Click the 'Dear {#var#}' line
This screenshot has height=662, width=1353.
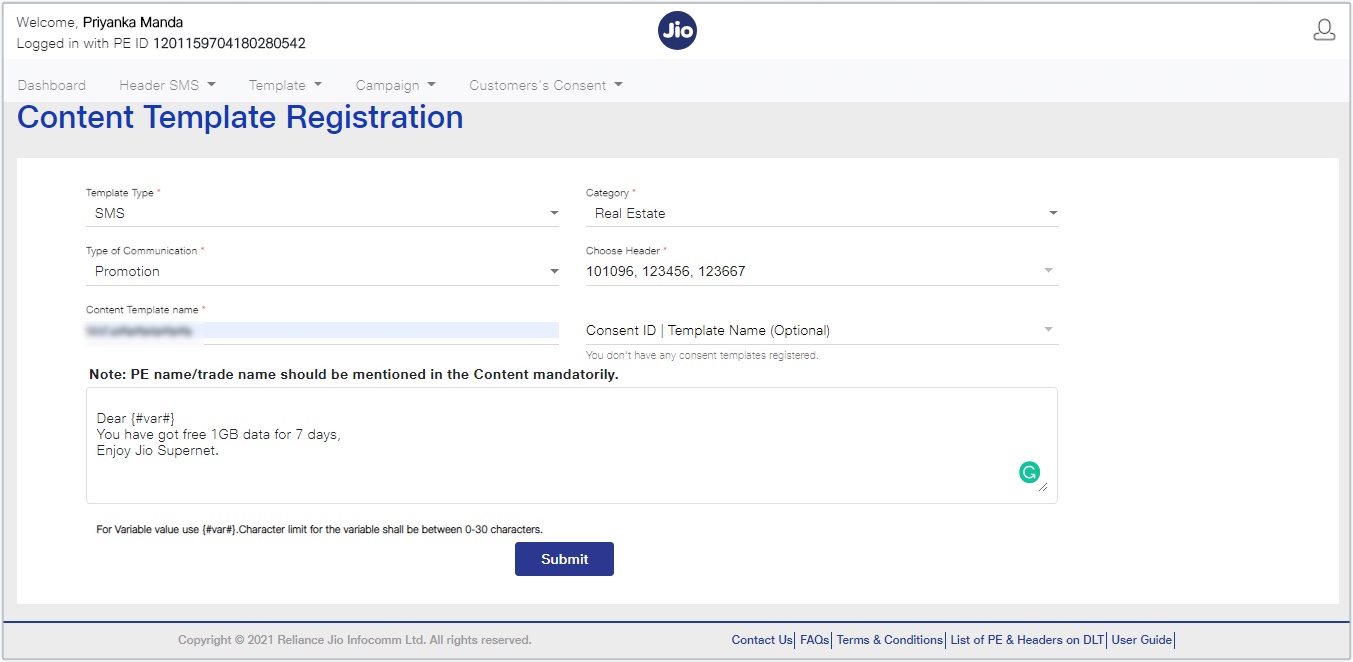click(x=136, y=418)
